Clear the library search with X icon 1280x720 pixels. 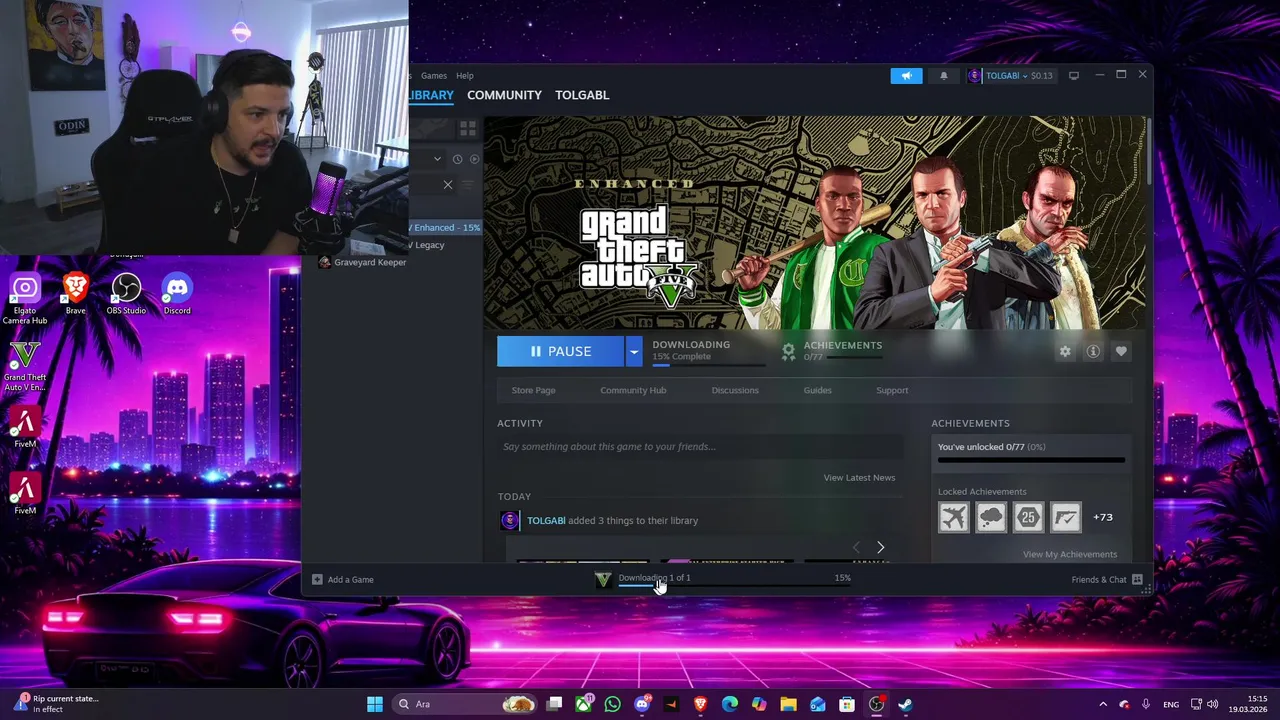448,184
